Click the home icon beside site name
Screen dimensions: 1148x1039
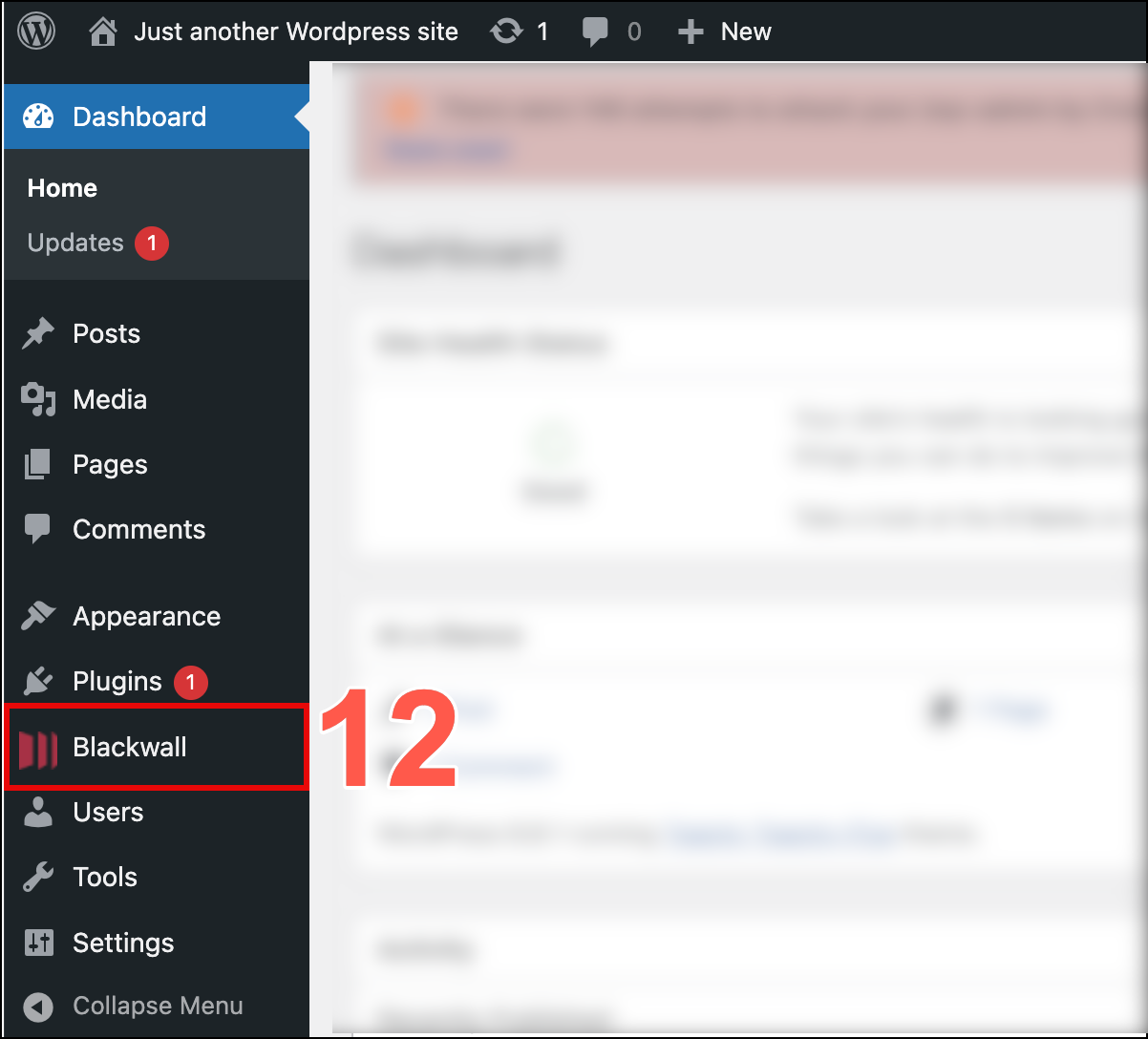click(103, 32)
